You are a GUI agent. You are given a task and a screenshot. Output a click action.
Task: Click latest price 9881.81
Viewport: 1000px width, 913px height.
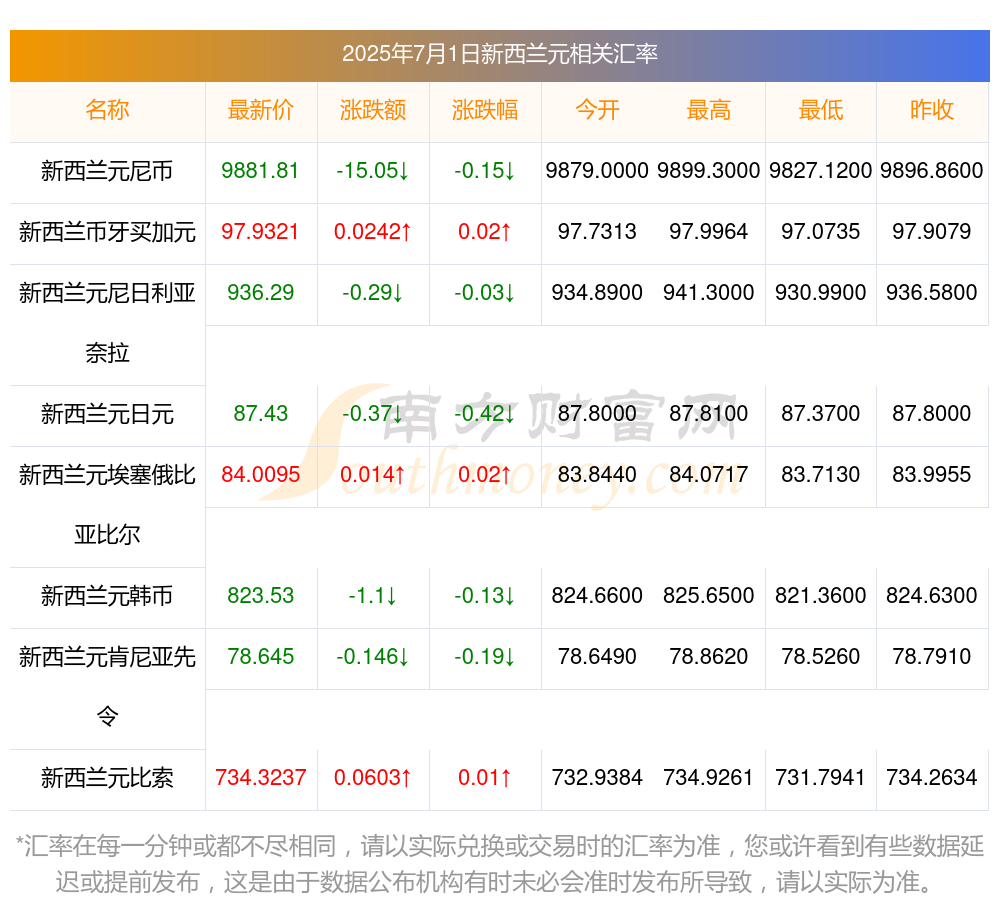point(260,171)
